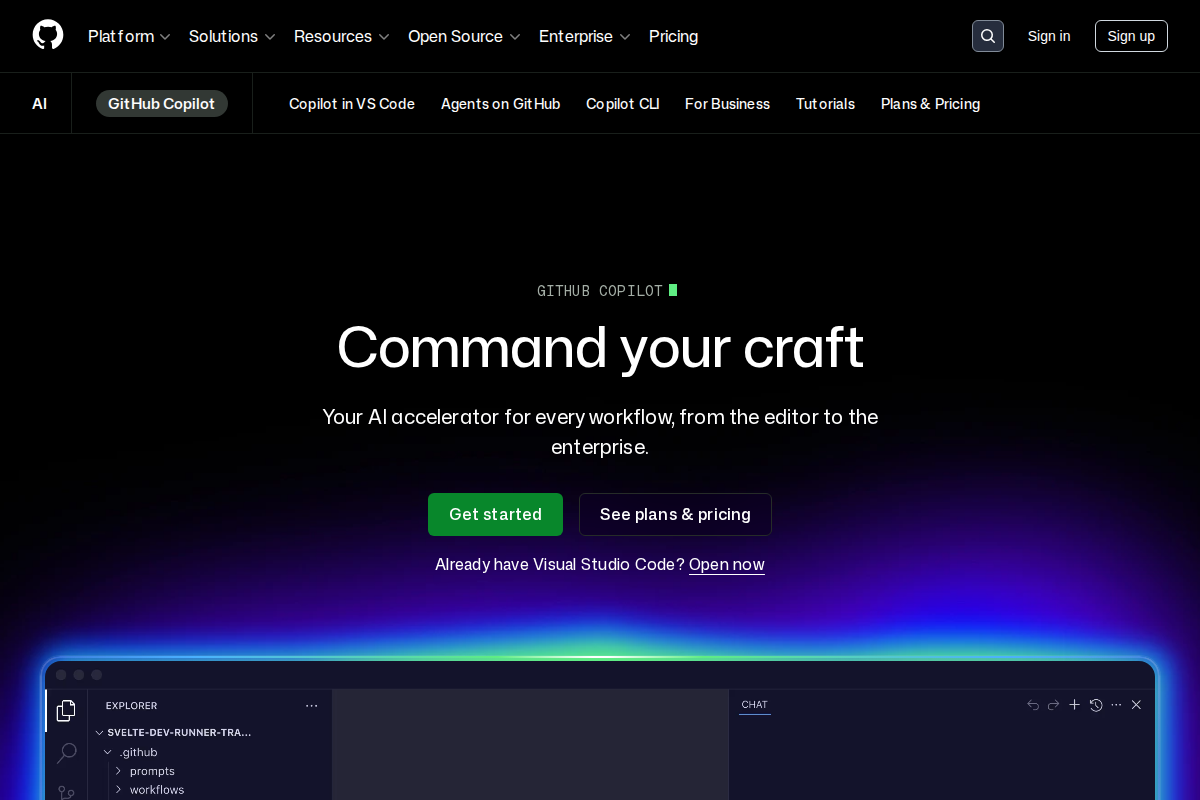Select the search icon in editor sidebar
This screenshot has height=800, width=1200.
coord(66,752)
